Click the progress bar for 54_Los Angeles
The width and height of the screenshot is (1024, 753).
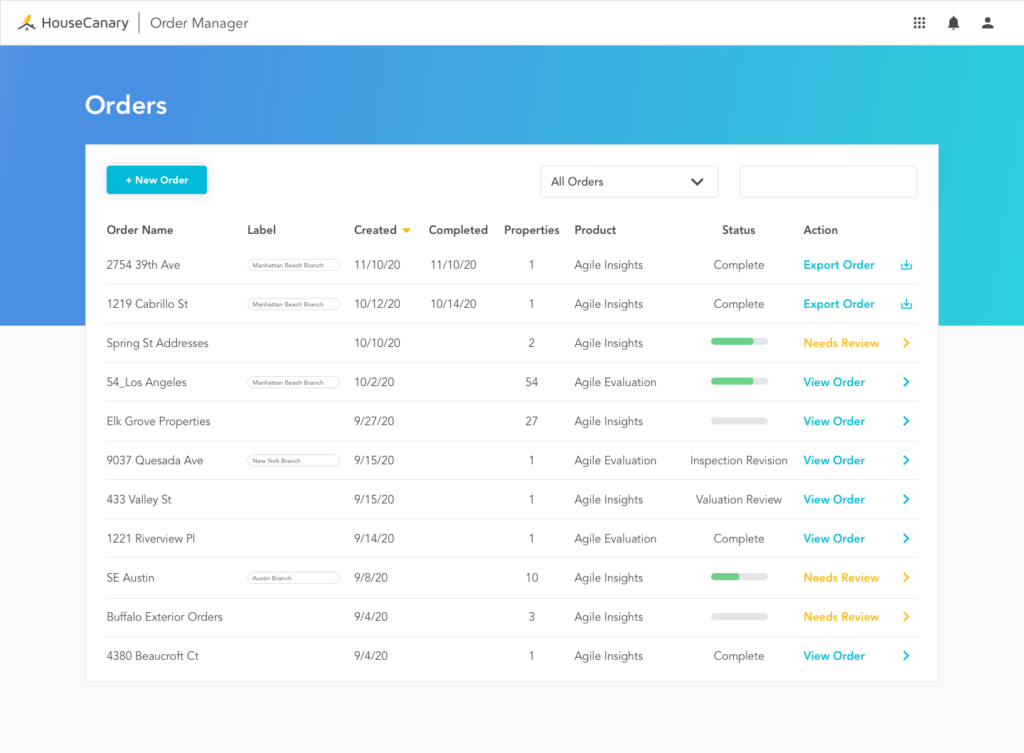coord(738,382)
